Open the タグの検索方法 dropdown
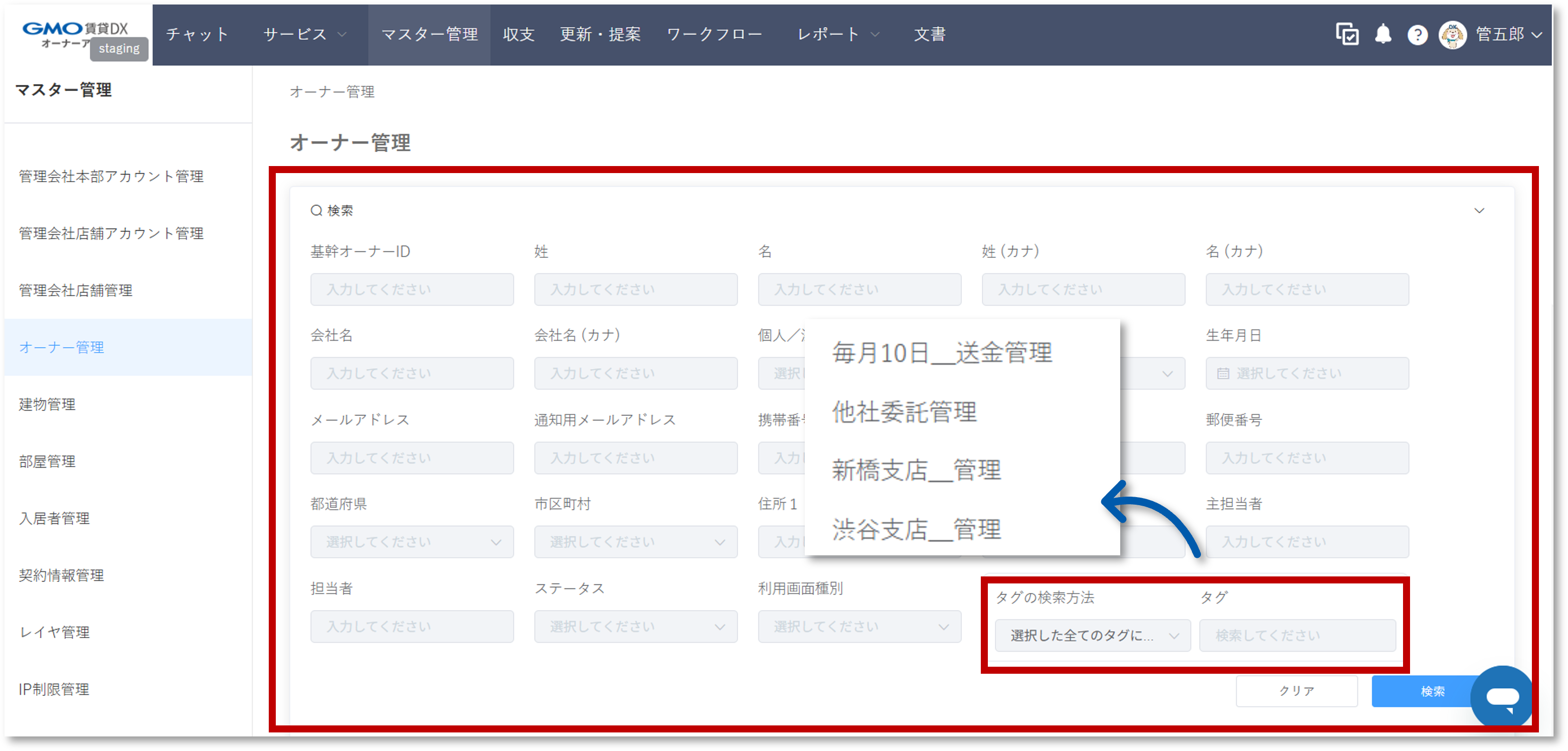This screenshot has width=1568, height=751. click(1092, 635)
